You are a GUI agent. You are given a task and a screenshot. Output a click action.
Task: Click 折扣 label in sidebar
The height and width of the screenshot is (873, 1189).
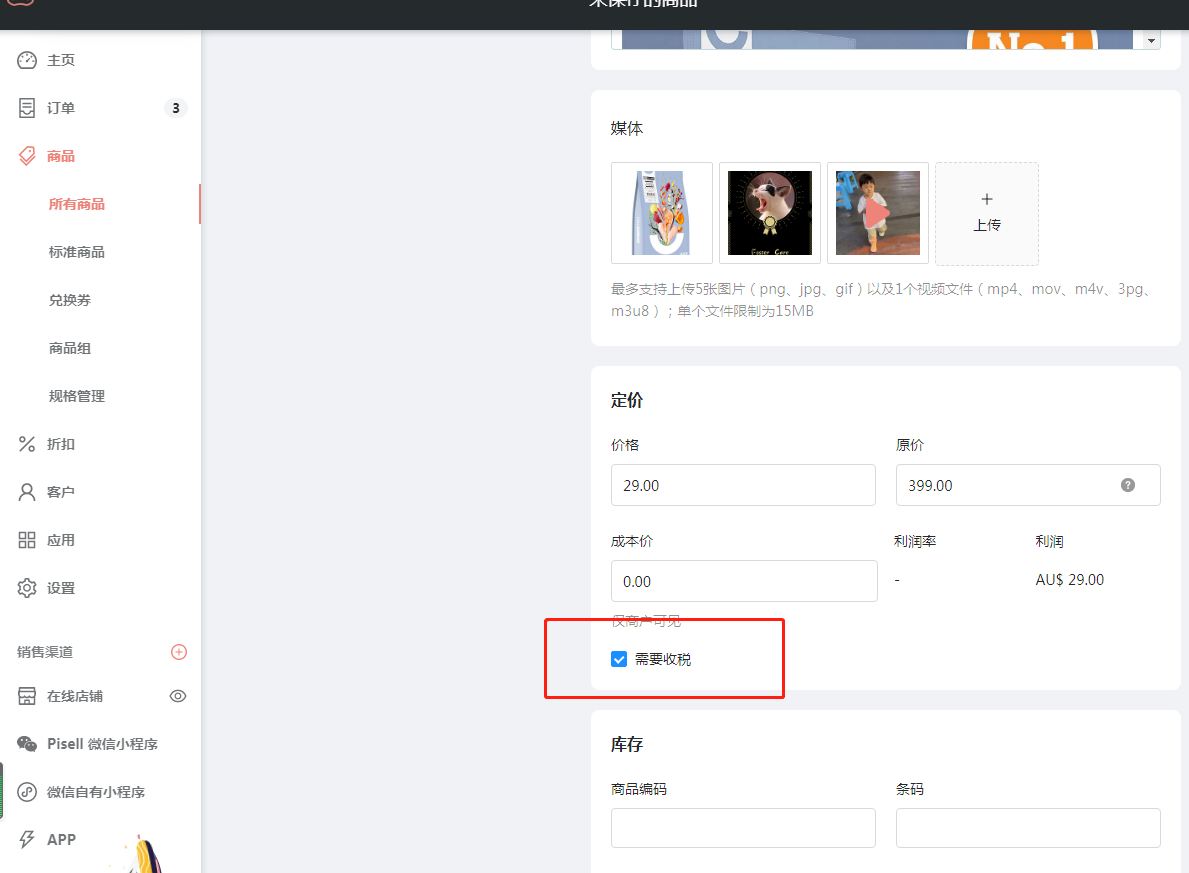point(61,444)
